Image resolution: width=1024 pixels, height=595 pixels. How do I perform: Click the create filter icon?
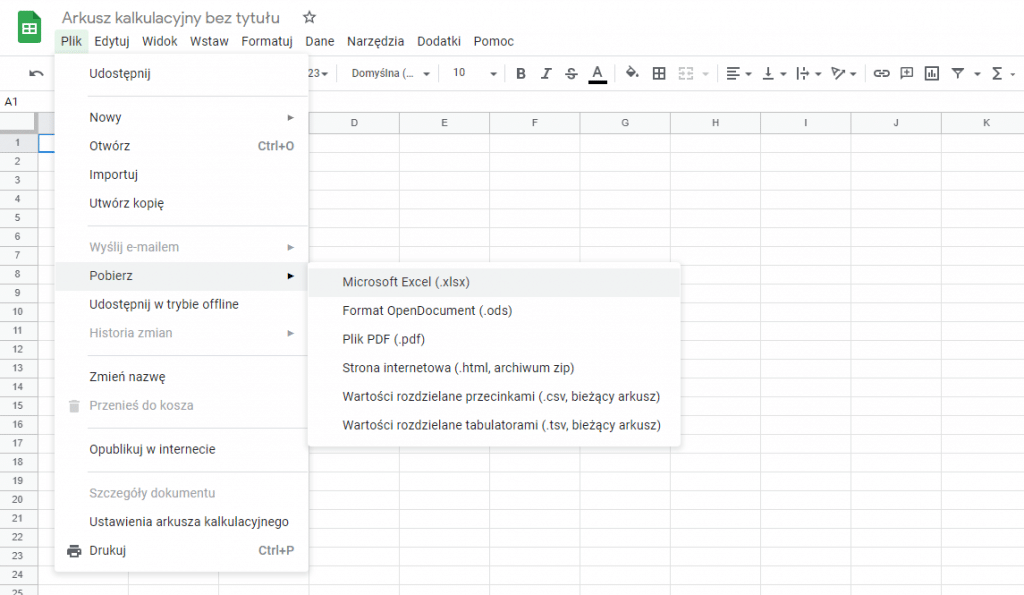tap(957, 73)
